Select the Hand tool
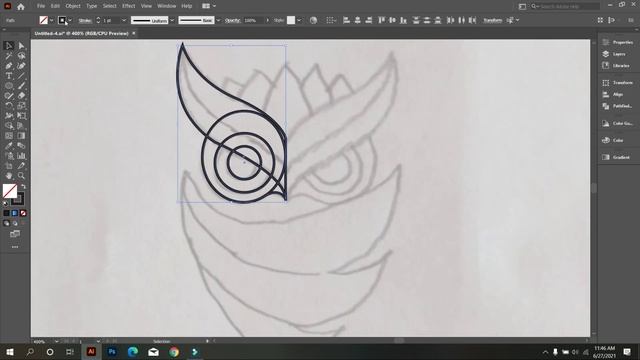This screenshot has height=360, width=640. point(9,176)
